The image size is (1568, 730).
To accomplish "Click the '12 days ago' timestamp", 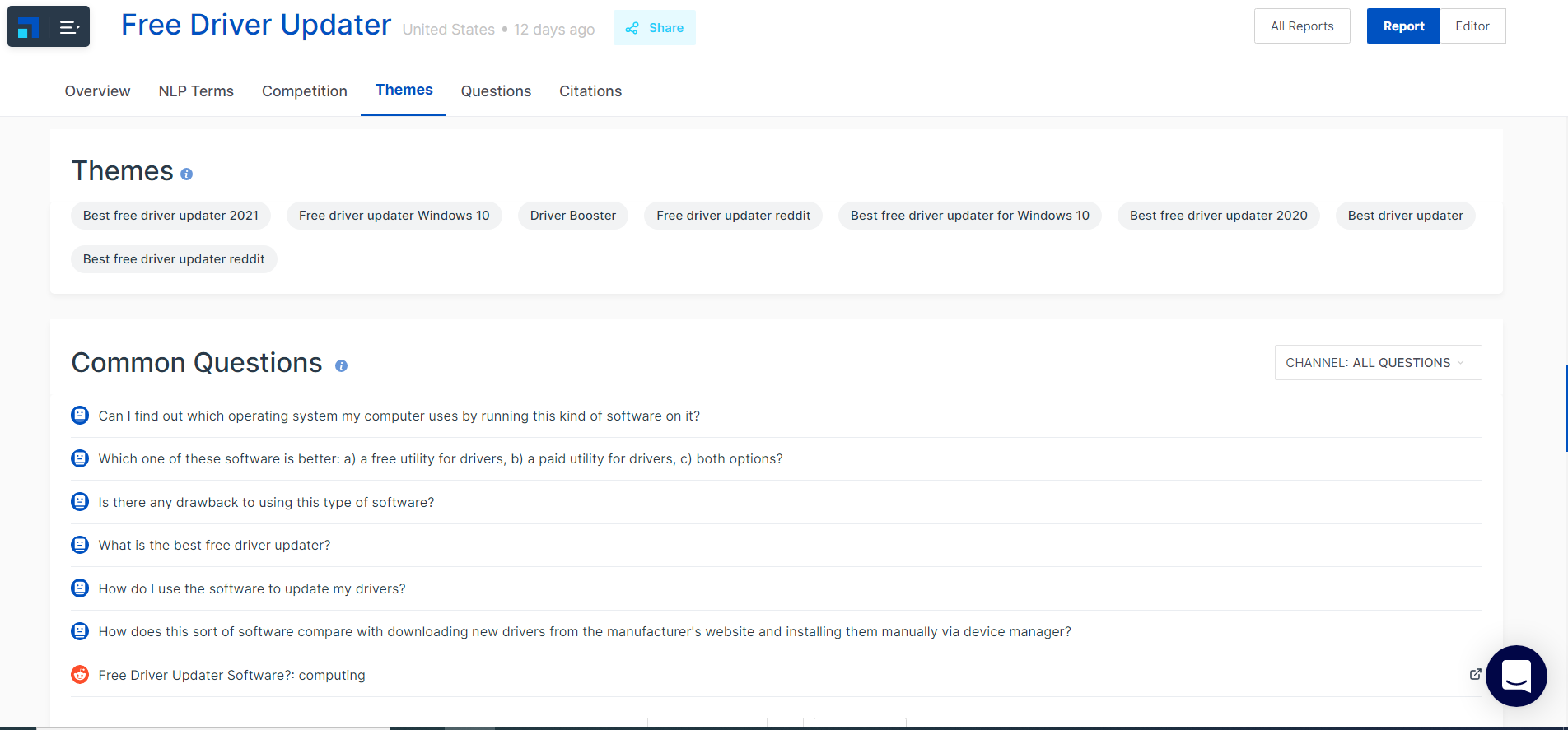I will (x=554, y=30).
